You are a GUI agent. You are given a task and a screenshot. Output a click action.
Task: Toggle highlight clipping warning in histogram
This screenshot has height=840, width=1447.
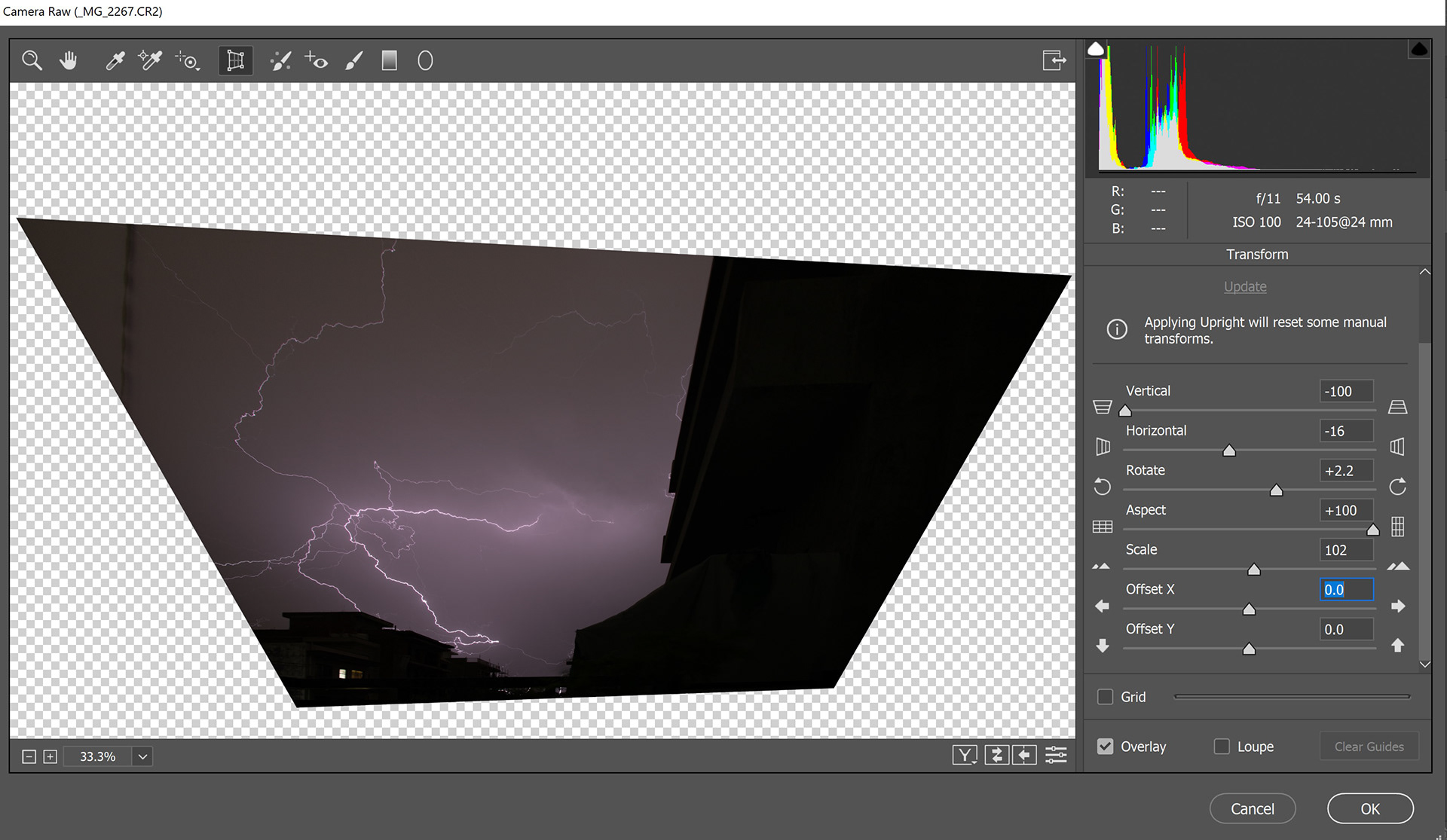[x=1419, y=49]
